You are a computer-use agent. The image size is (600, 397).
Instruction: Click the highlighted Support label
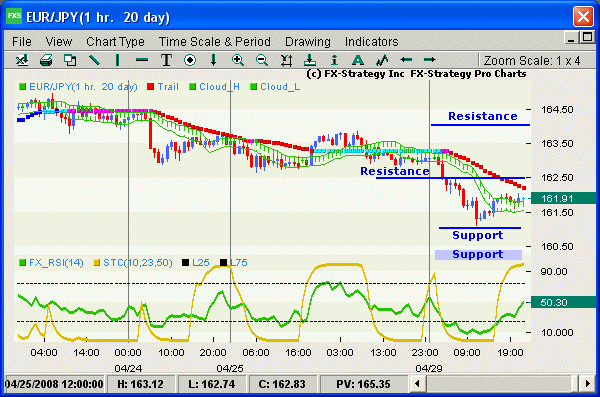click(478, 254)
